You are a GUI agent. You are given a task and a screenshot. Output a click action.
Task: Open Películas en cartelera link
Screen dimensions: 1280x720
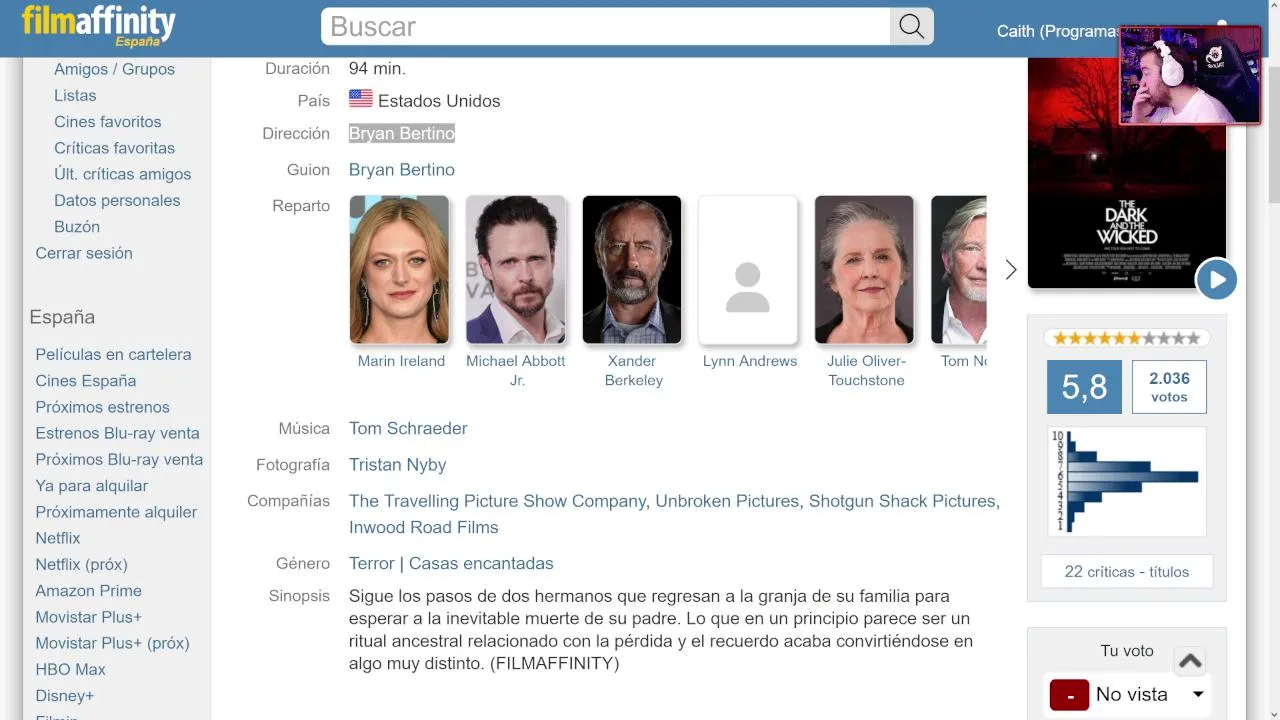click(x=113, y=354)
